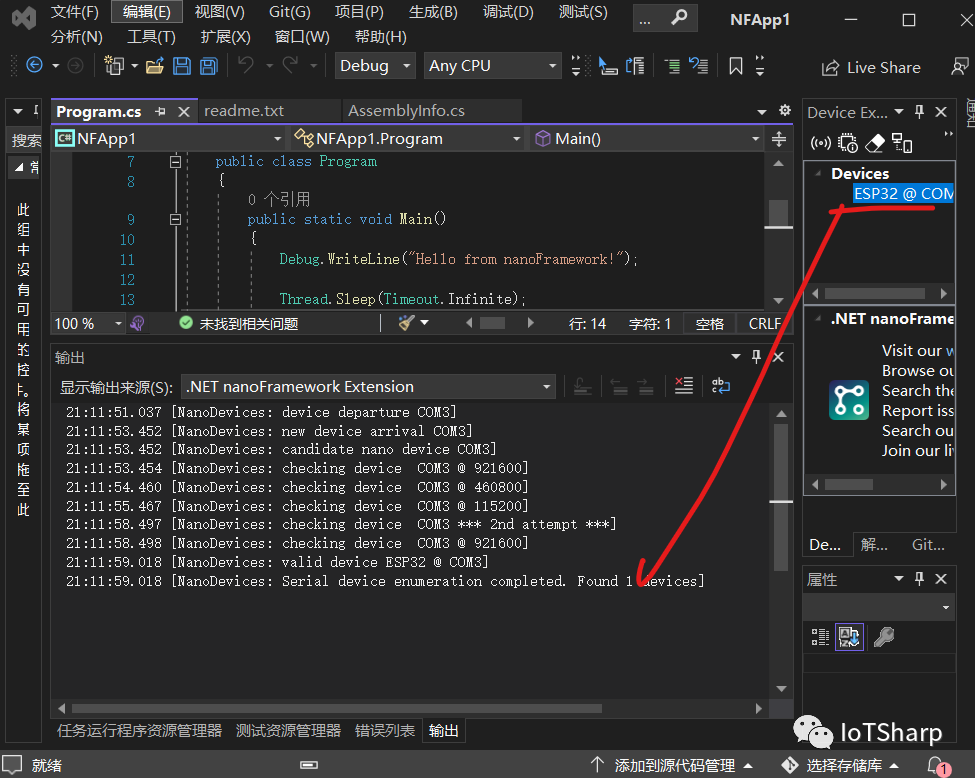Click the redo arrow icon
The width and height of the screenshot is (975, 778).
pos(290,65)
